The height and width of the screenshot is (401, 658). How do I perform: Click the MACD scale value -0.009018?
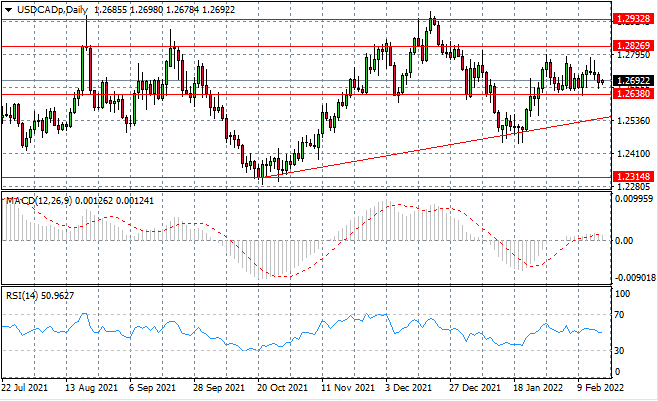tap(634, 278)
